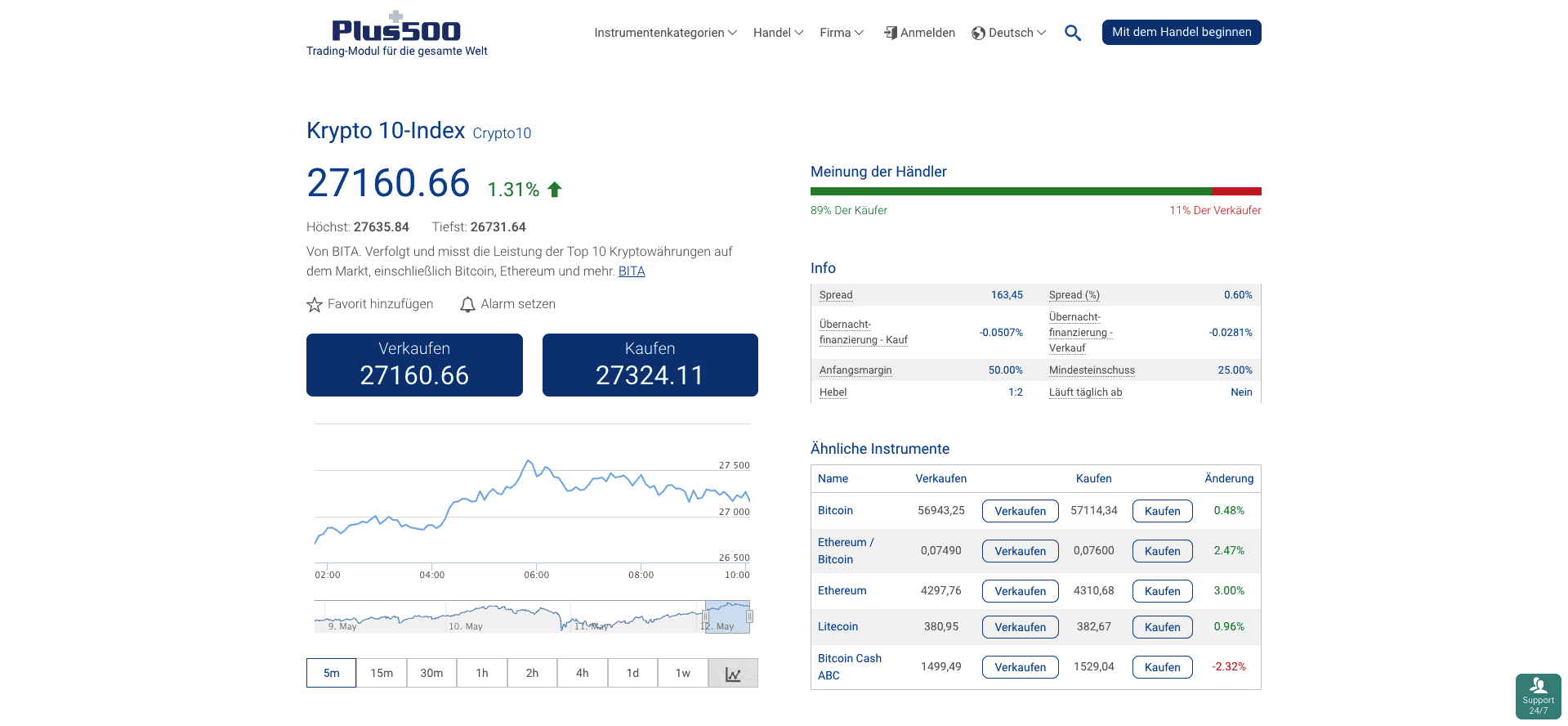The width and height of the screenshot is (1568, 726).
Task: Open the advanced chart icon button
Action: tap(733, 673)
